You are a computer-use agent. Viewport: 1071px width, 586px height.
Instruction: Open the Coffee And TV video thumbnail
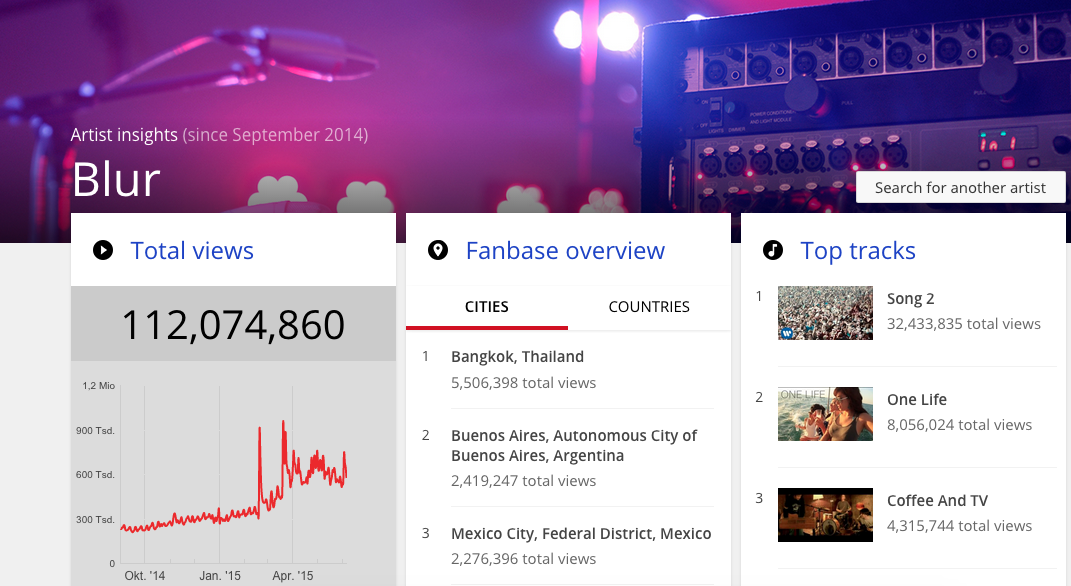pos(825,515)
